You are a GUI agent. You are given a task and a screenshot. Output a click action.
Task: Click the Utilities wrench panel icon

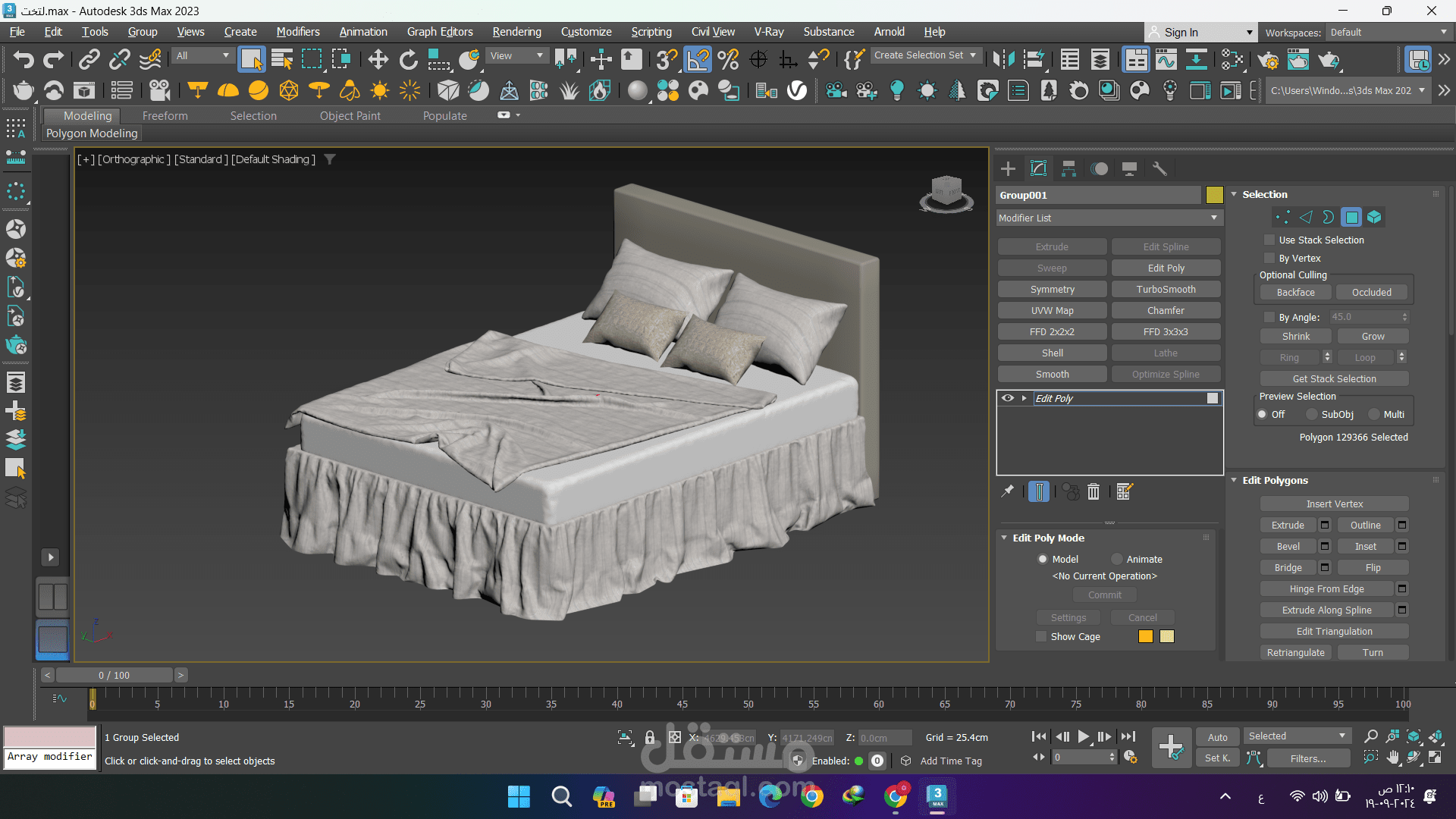click(1159, 168)
